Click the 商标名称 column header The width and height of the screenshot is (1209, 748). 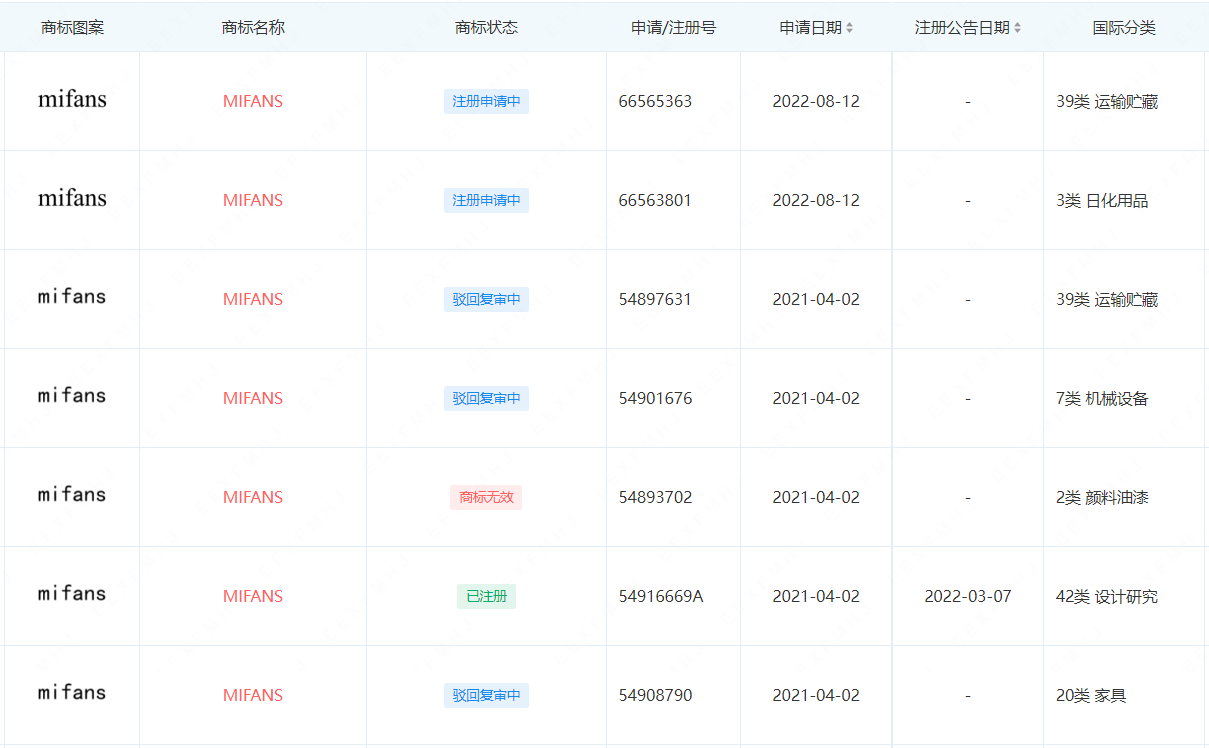coord(253,28)
